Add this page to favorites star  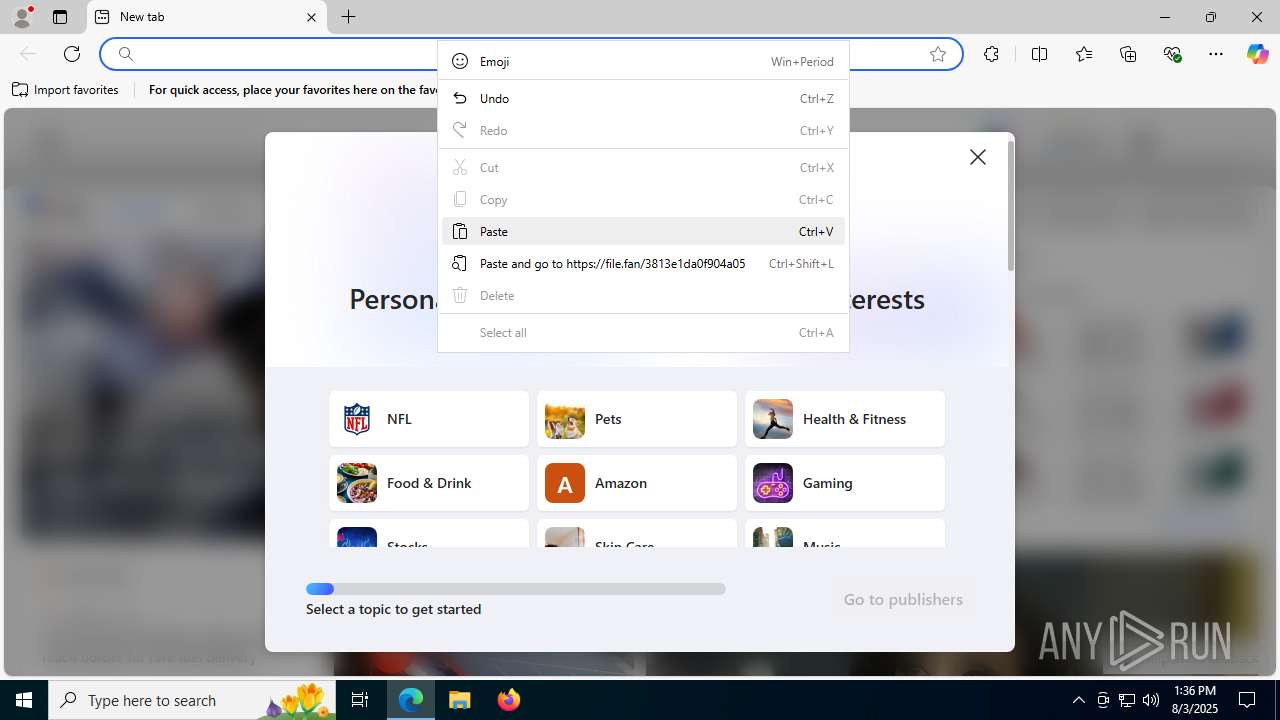[x=938, y=54]
